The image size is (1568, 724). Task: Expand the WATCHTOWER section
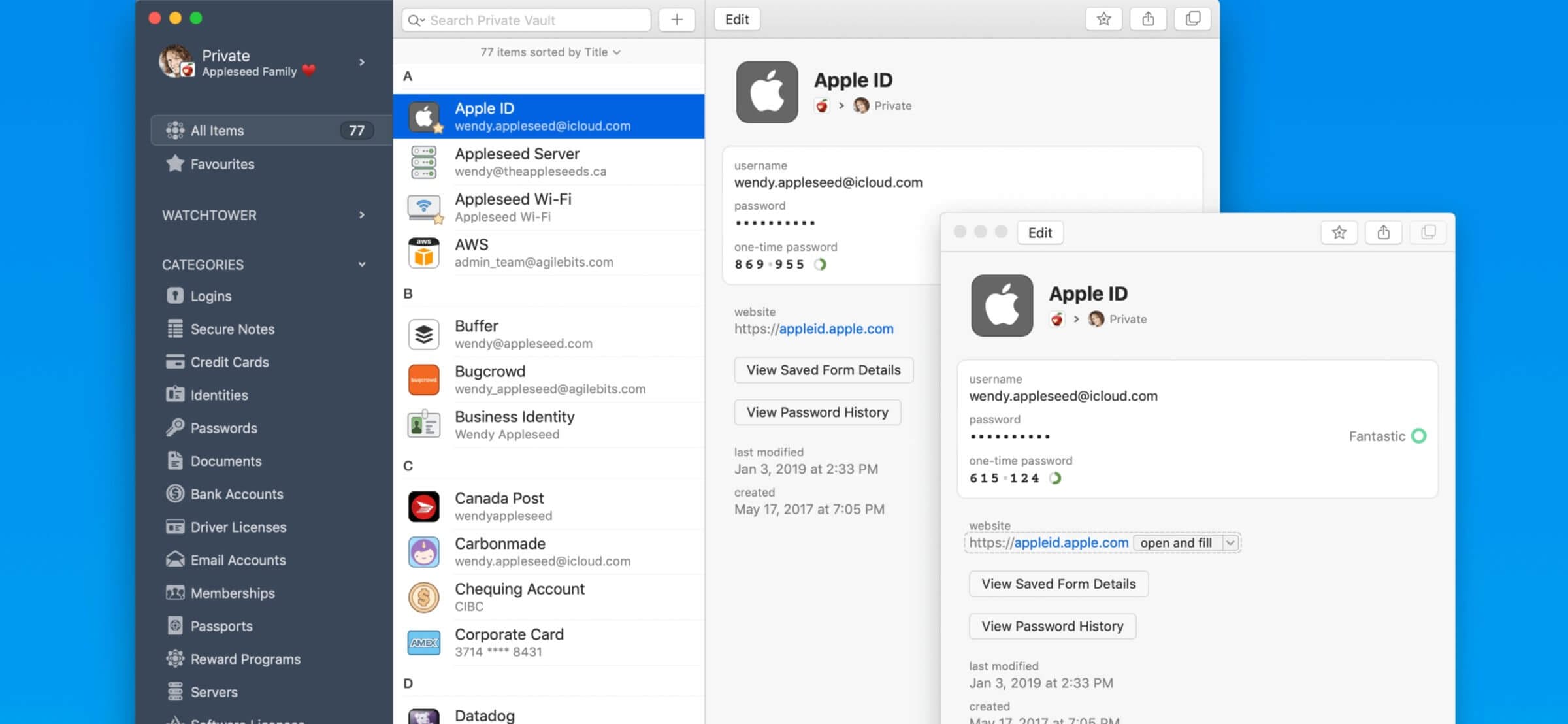[362, 215]
